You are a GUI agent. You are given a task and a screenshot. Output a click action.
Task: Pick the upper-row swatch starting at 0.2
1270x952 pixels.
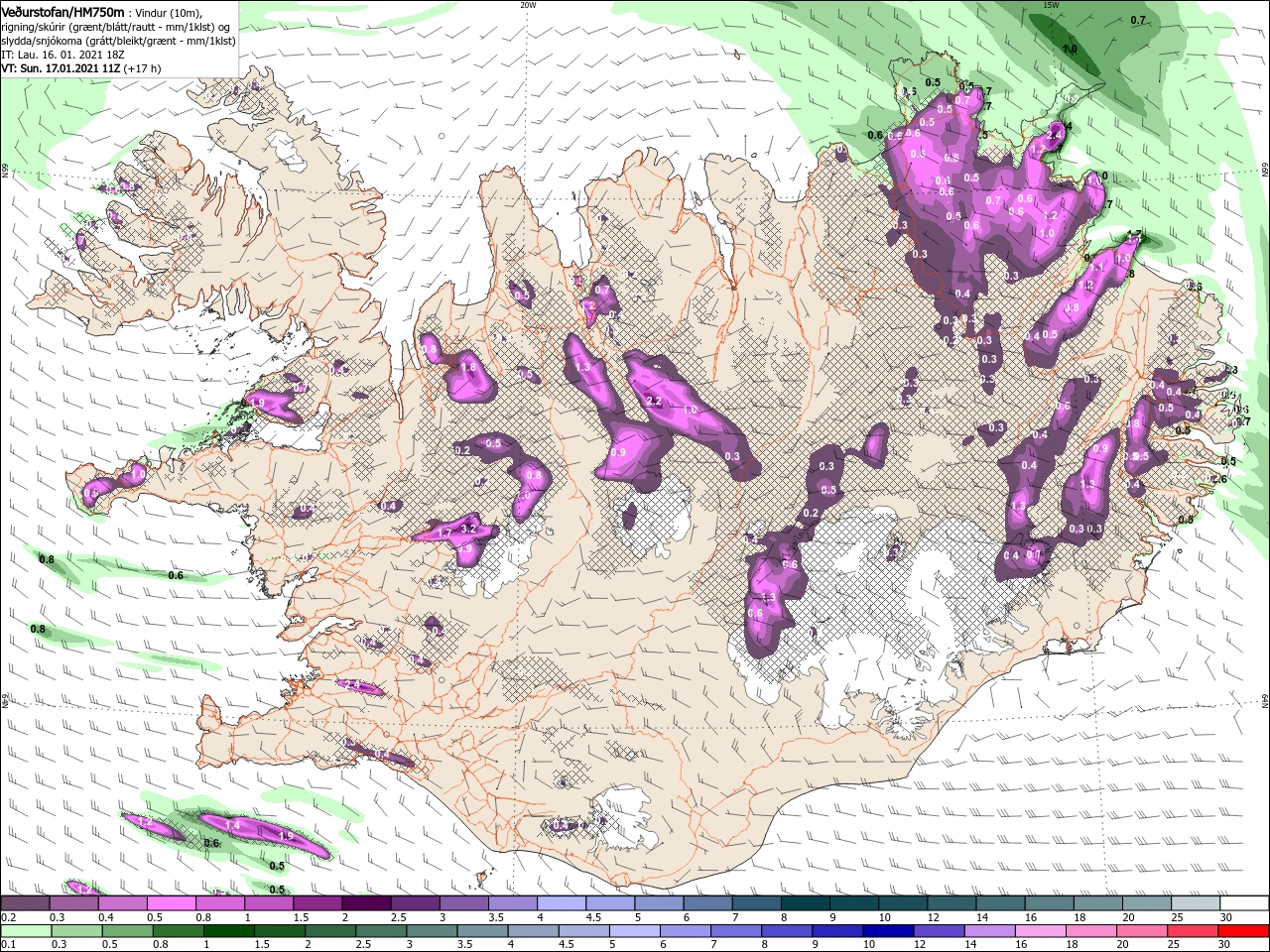(x=25, y=904)
